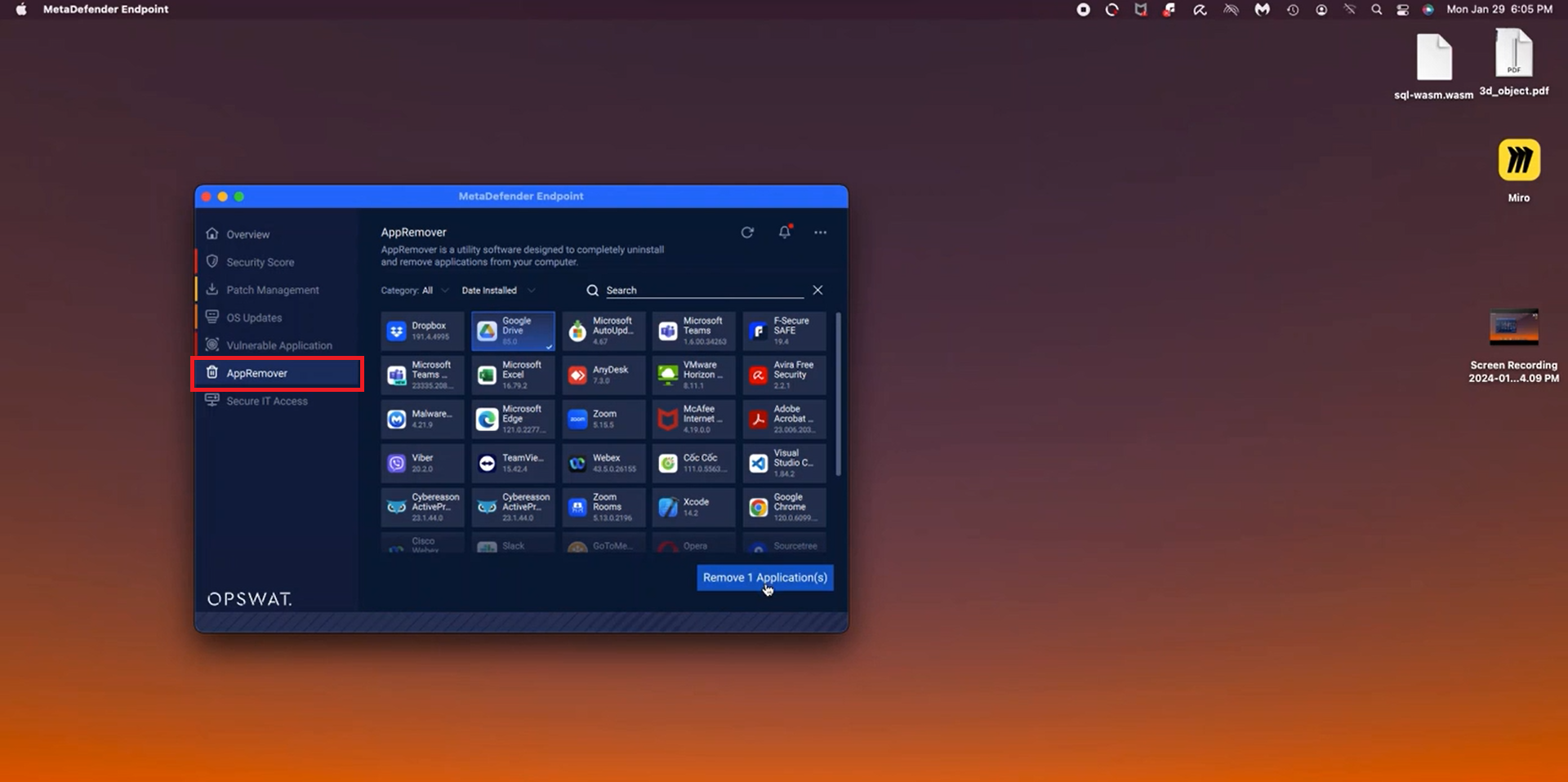Select the Miro desktop icon
Screen dimensions: 1568x782
tap(1519, 170)
